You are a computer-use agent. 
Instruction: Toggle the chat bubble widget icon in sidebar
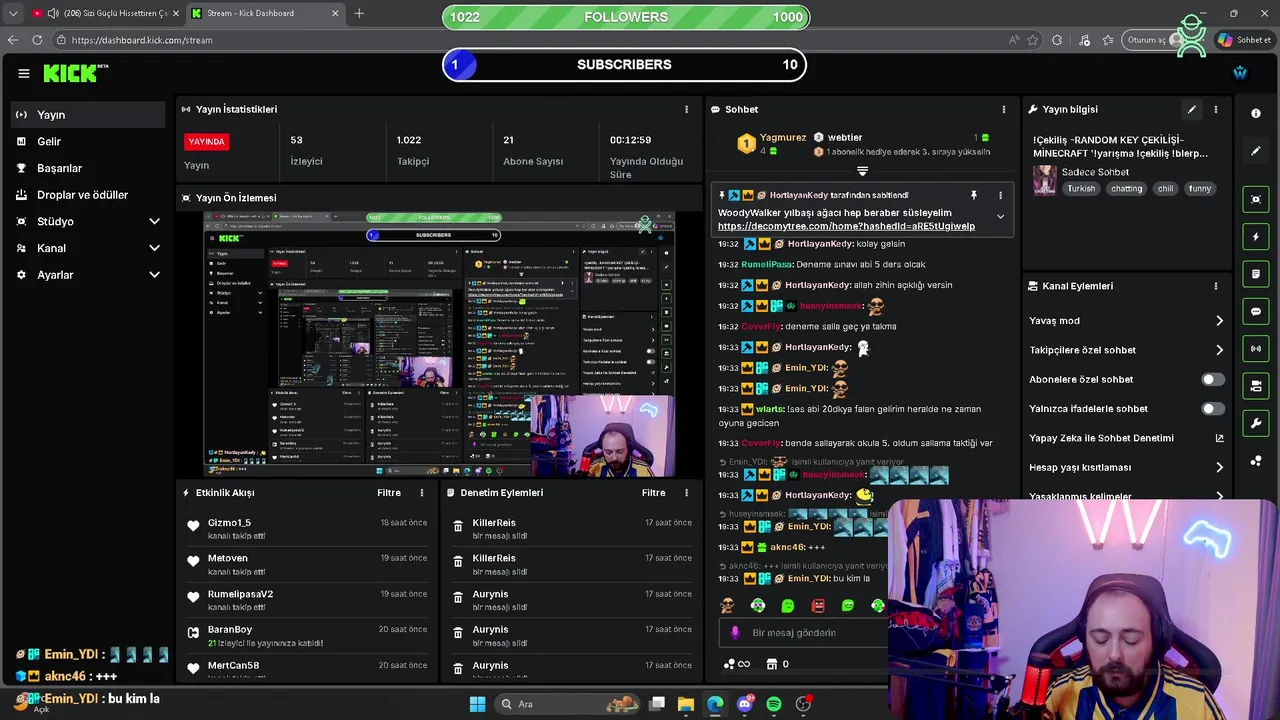pyautogui.click(x=1256, y=312)
